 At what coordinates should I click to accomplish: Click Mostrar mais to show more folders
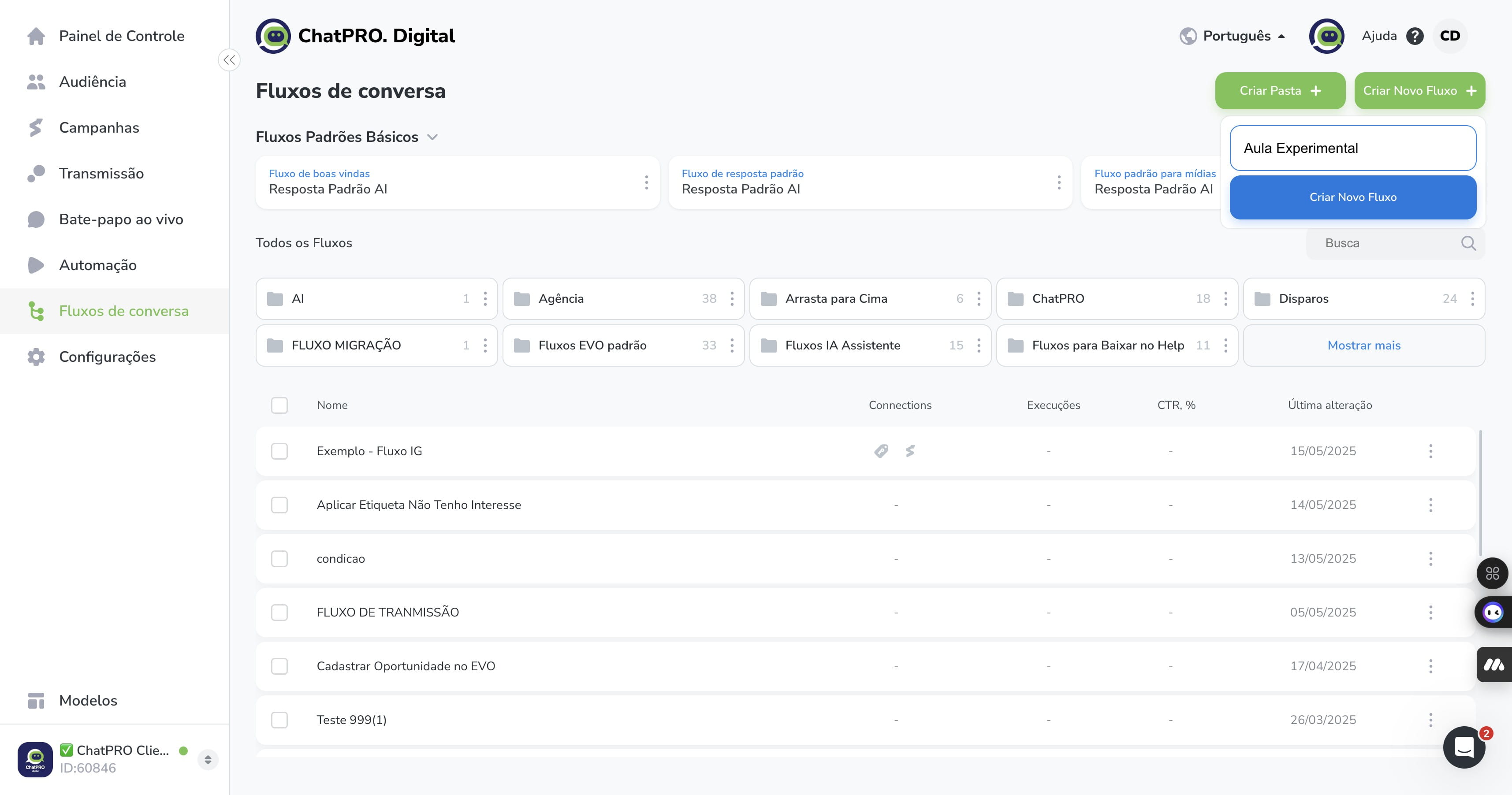pos(1364,345)
